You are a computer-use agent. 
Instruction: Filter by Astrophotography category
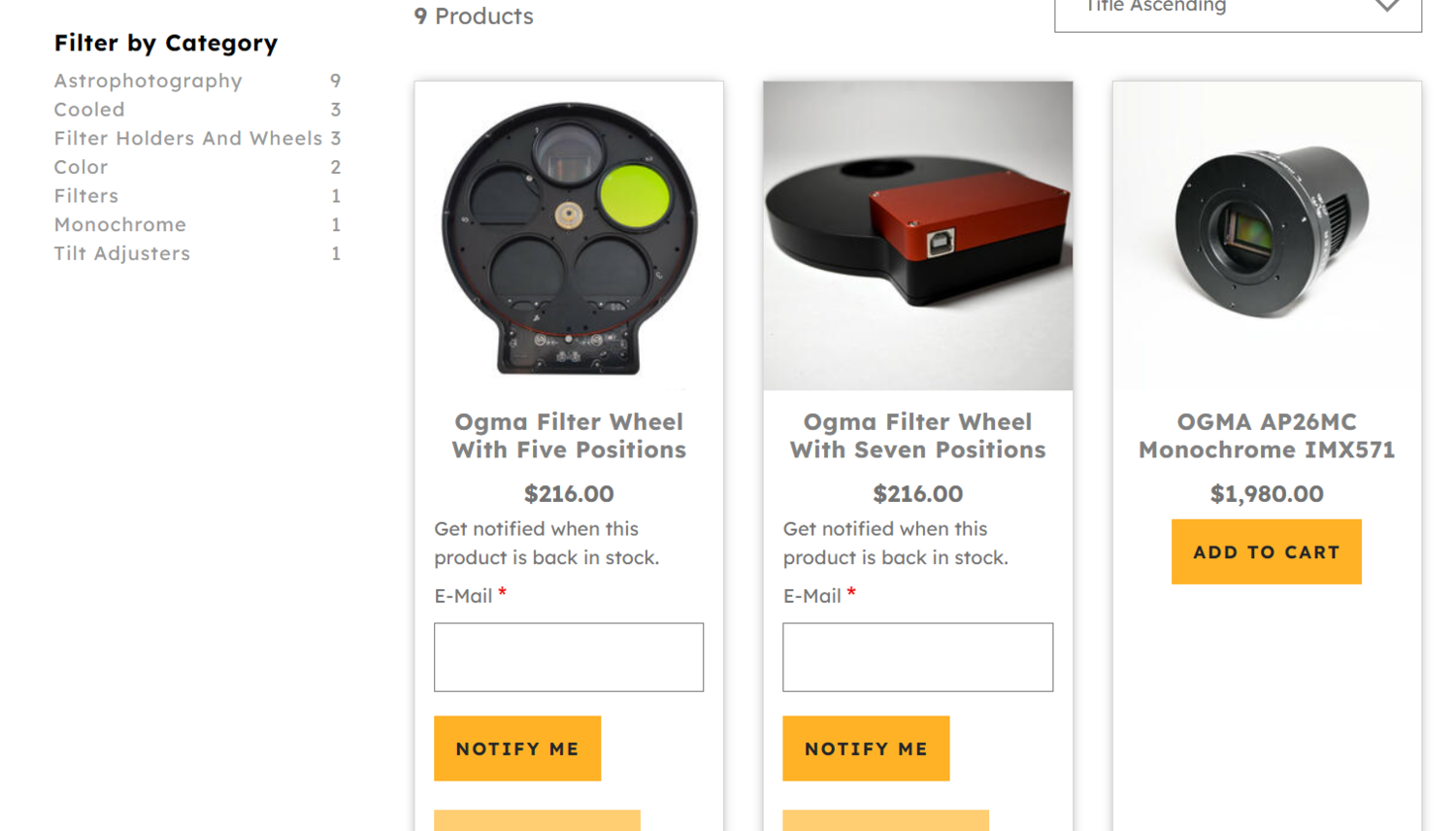148,81
